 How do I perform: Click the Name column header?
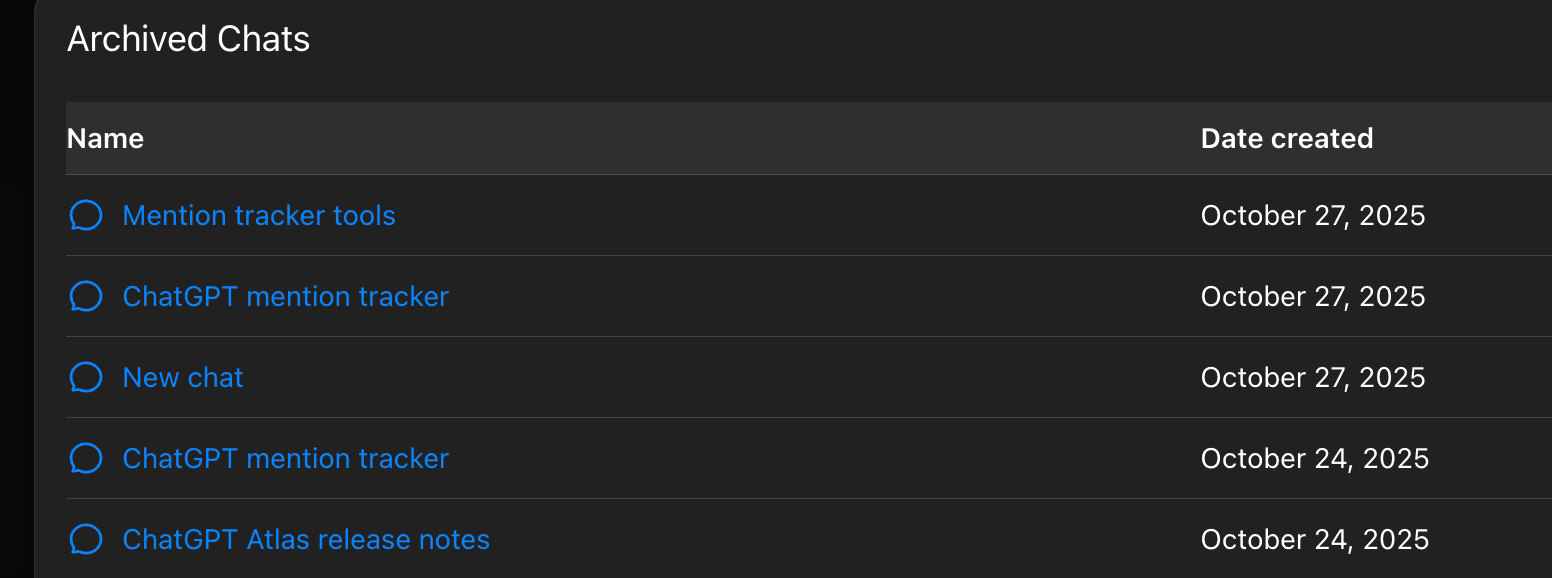pos(105,138)
